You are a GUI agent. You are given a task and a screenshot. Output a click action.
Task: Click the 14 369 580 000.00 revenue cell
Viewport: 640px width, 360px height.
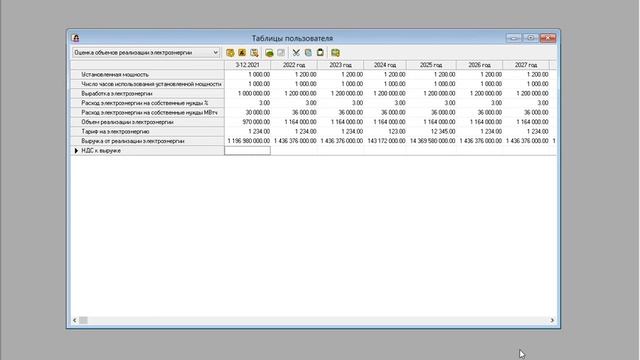431,141
